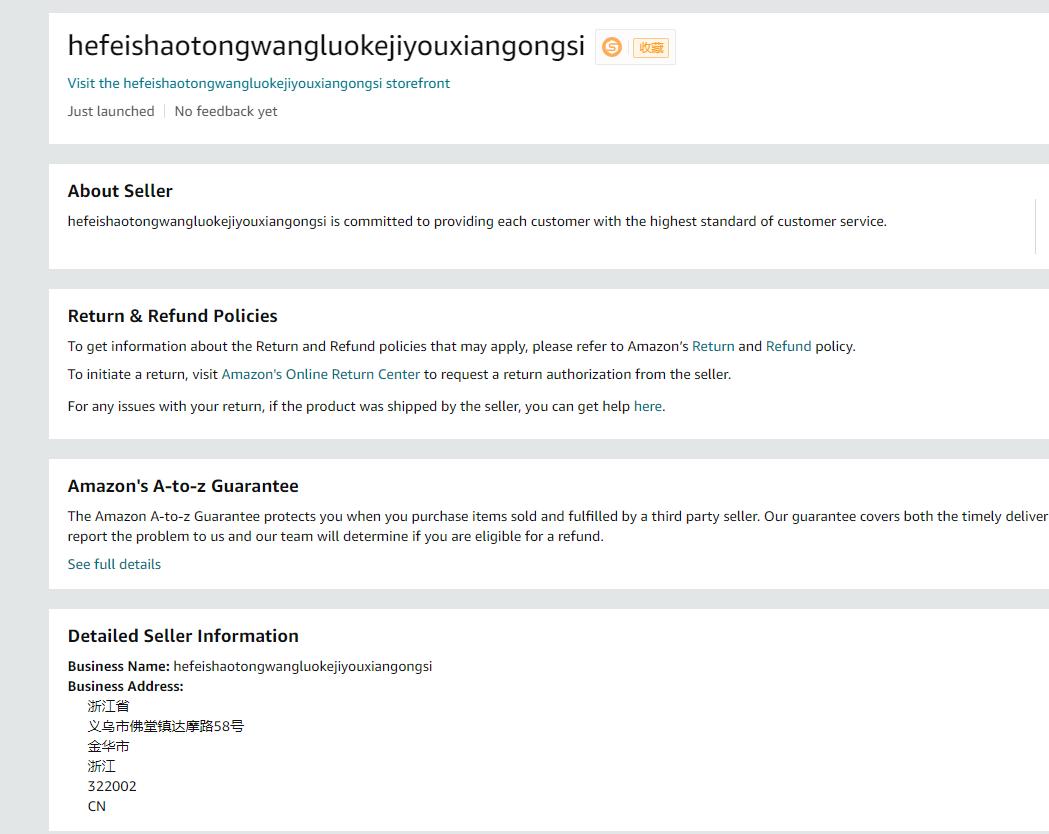The width and height of the screenshot is (1049, 834).
Task: Click the 'here' return help link
Action: coord(647,406)
